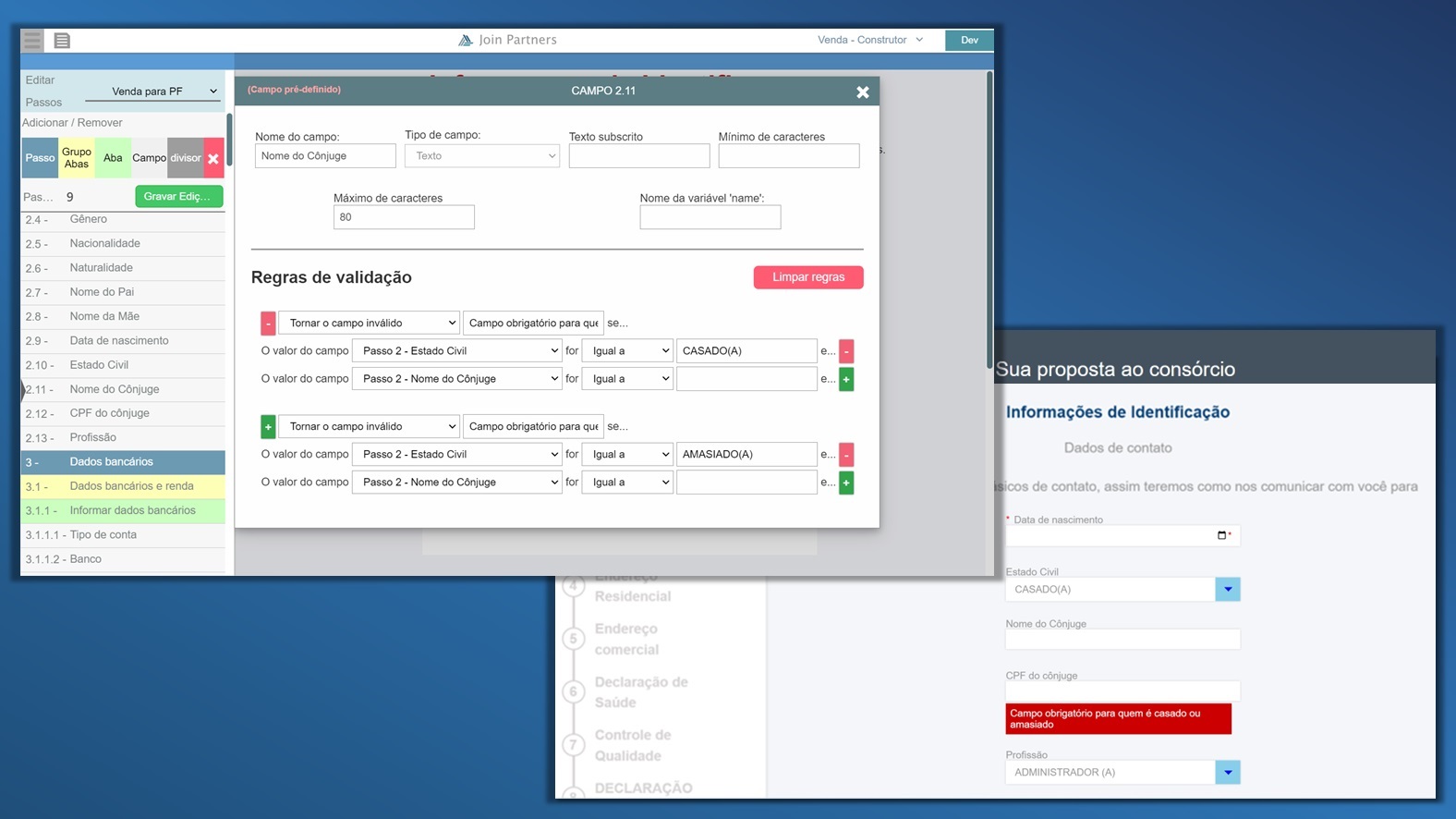Click the Gravar Edição button
Screen dimensions: 1456x819
coord(178,197)
